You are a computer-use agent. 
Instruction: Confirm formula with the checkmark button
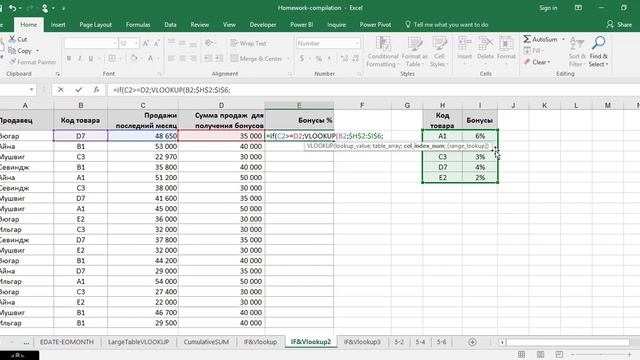pos(79,90)
